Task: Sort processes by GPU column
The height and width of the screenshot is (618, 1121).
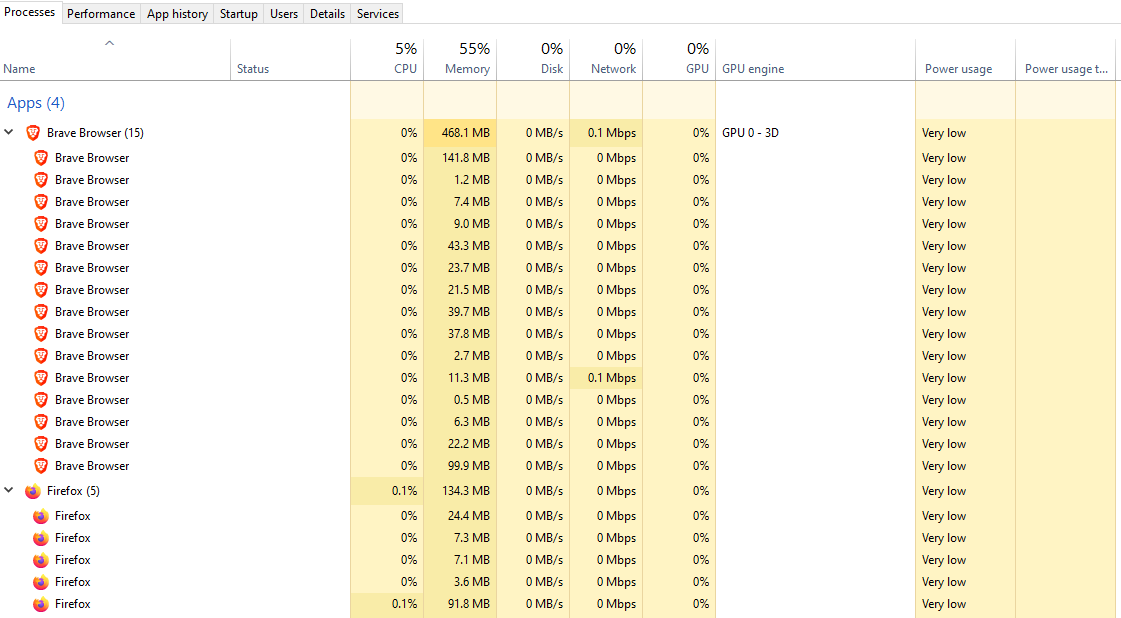Action: click(678, 59)
